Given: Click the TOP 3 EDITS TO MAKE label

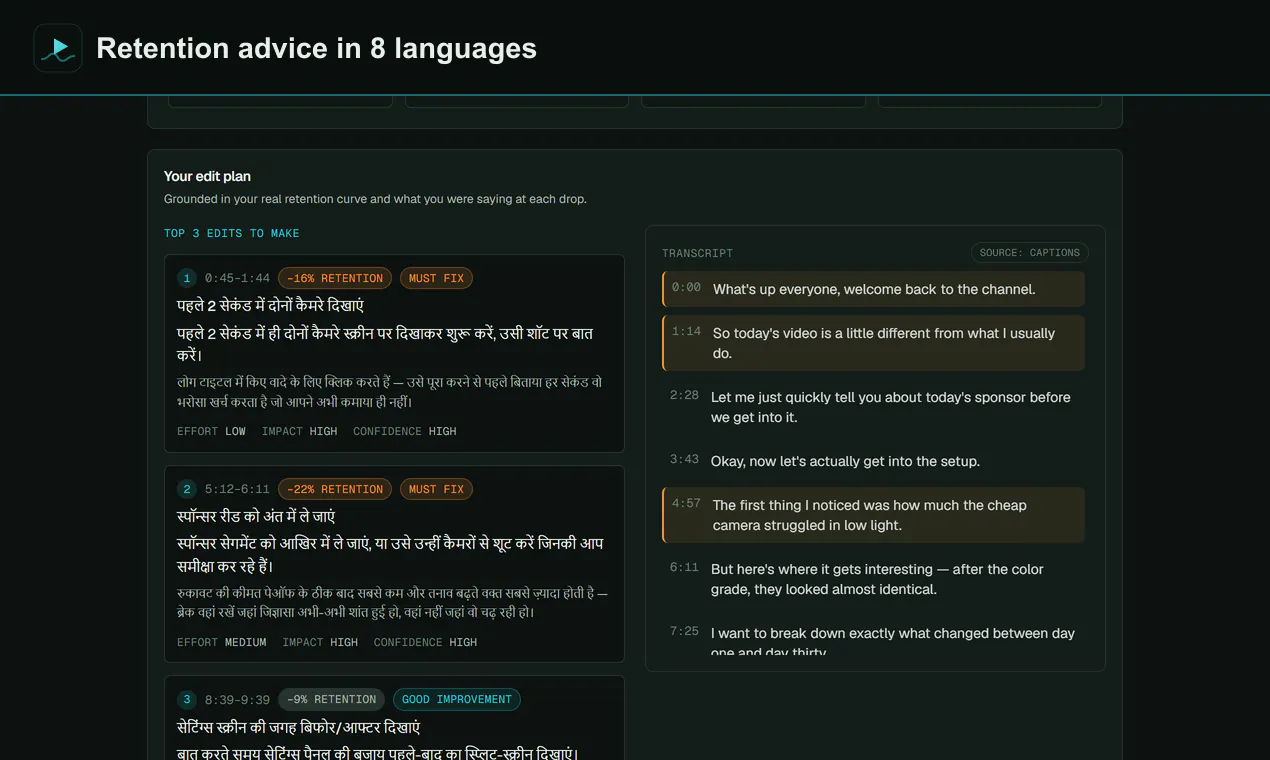Looking at the screenshot, I should (232, 233).
